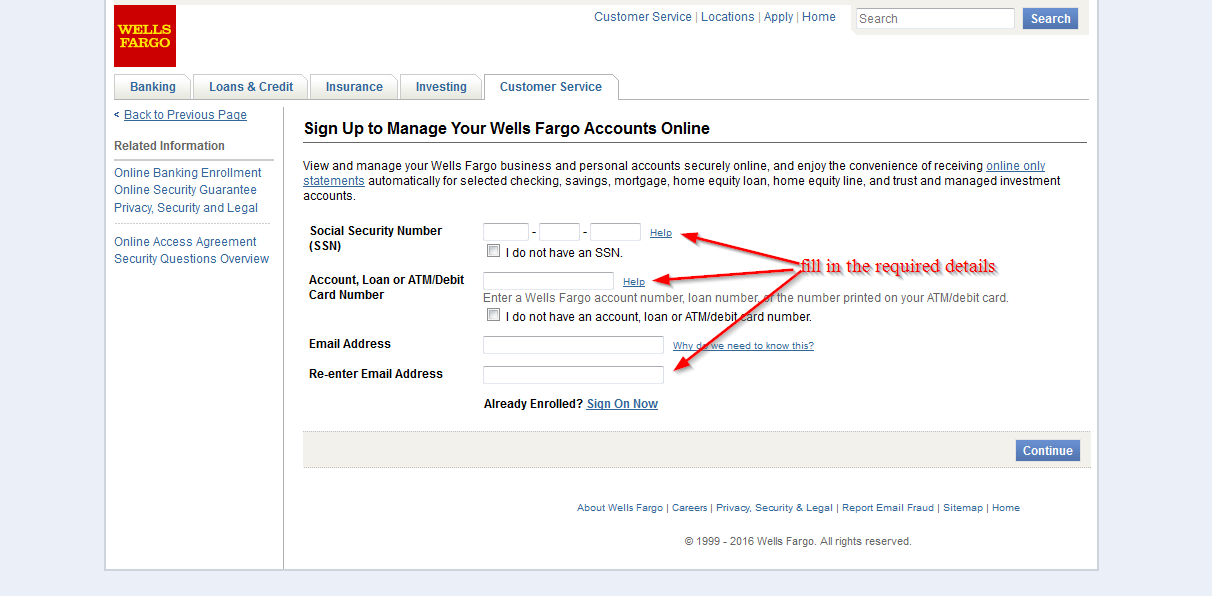
Task: Open the Banking tab
Action: [152, 87]
